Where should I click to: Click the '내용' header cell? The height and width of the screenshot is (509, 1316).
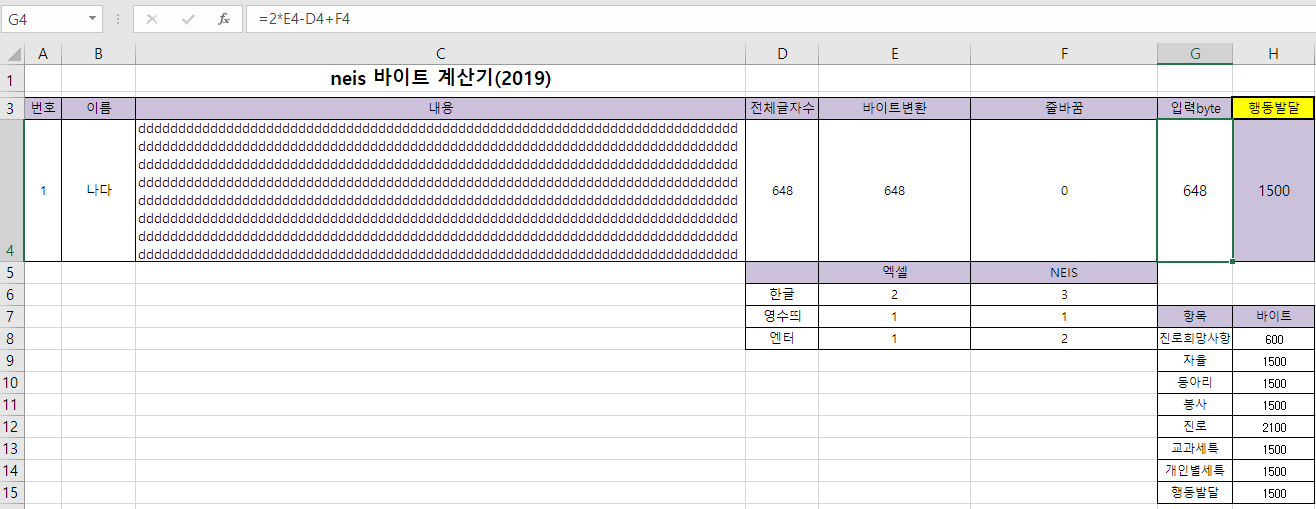click(440, 108)
